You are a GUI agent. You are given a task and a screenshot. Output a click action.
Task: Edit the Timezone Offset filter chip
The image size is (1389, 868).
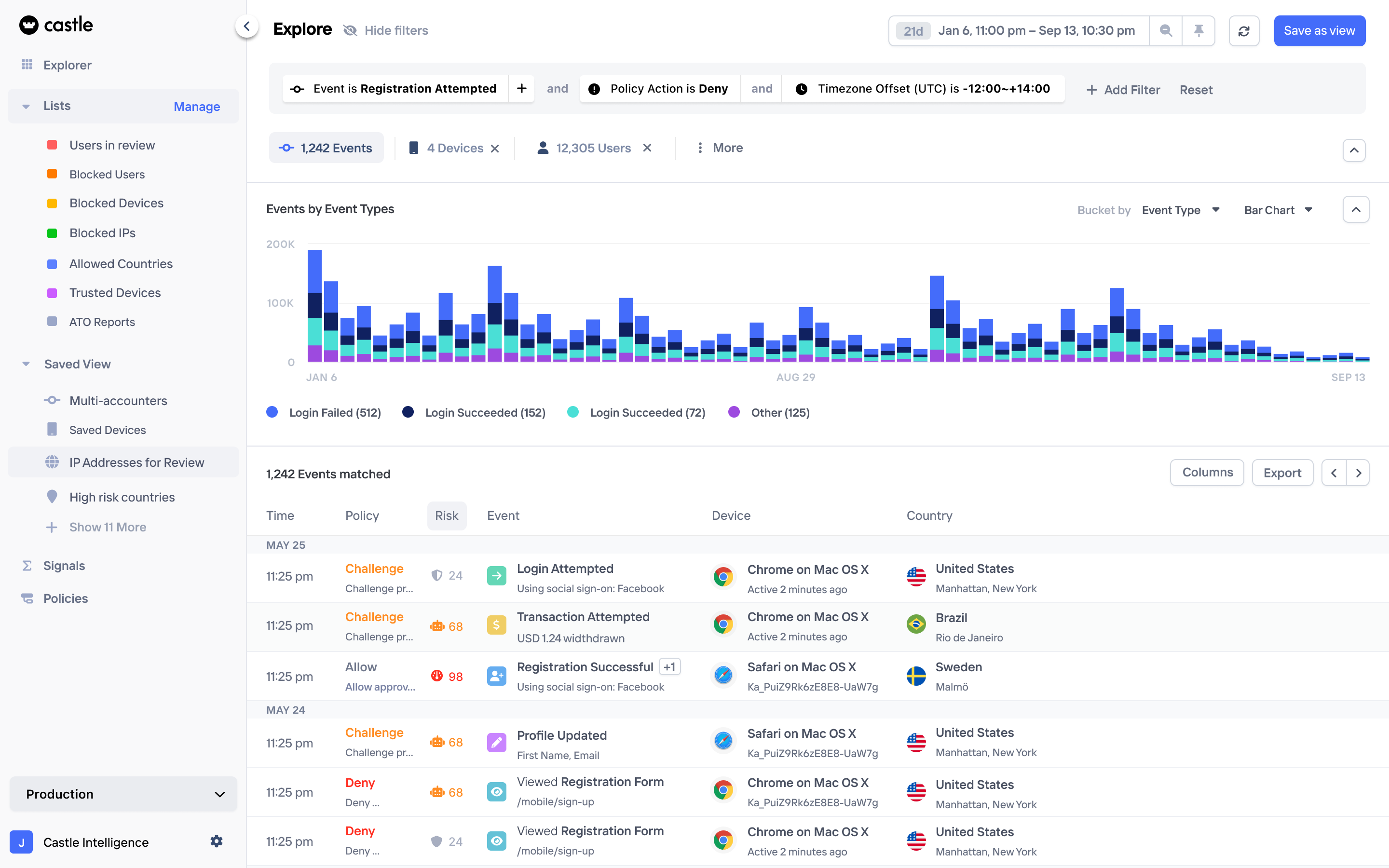(923, 89)
